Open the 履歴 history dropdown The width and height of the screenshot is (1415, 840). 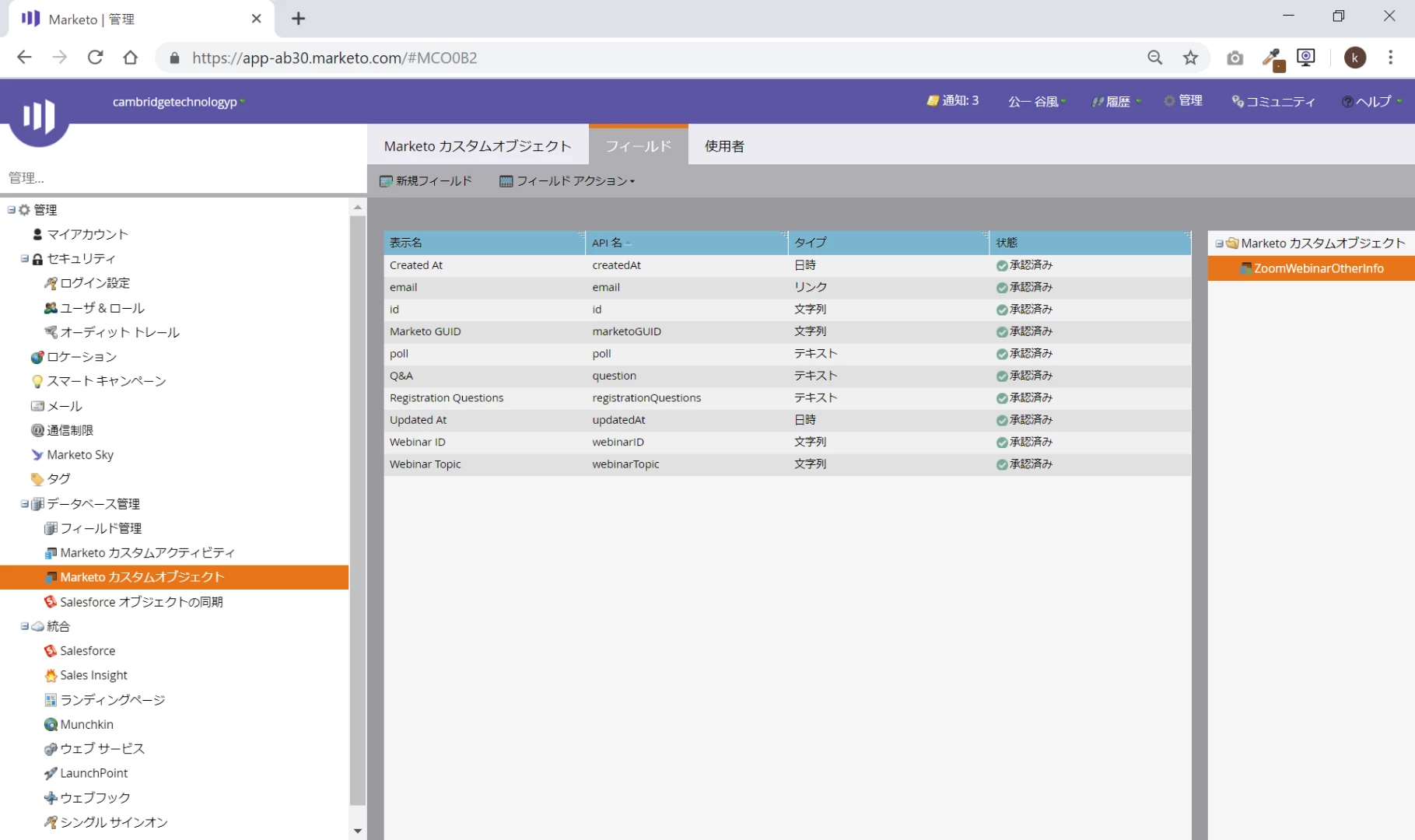pyautogui.click(x=1117, y=101)
